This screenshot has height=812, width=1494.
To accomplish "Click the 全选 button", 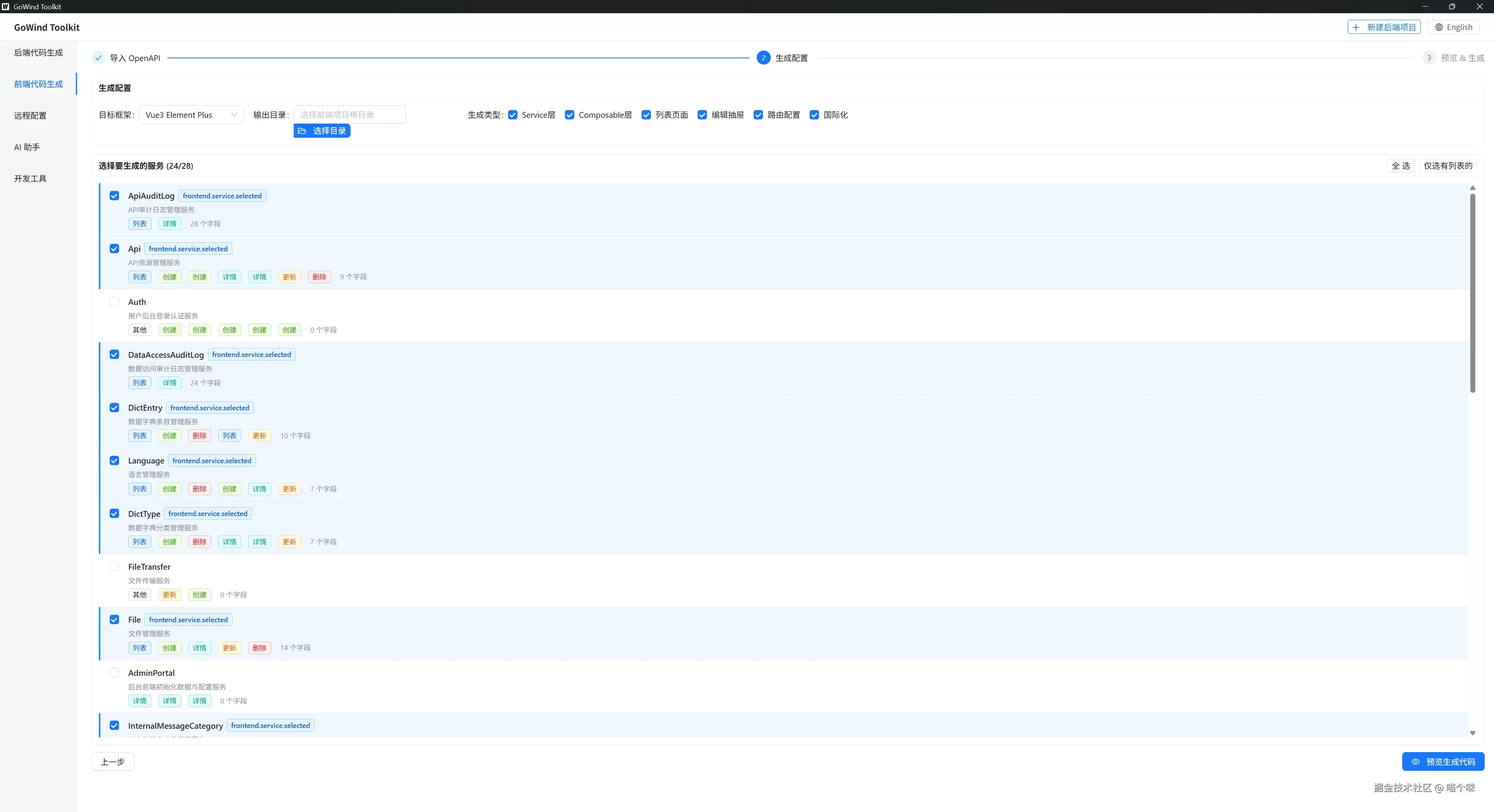I will pyautogui.click(x=1401, y=166).
